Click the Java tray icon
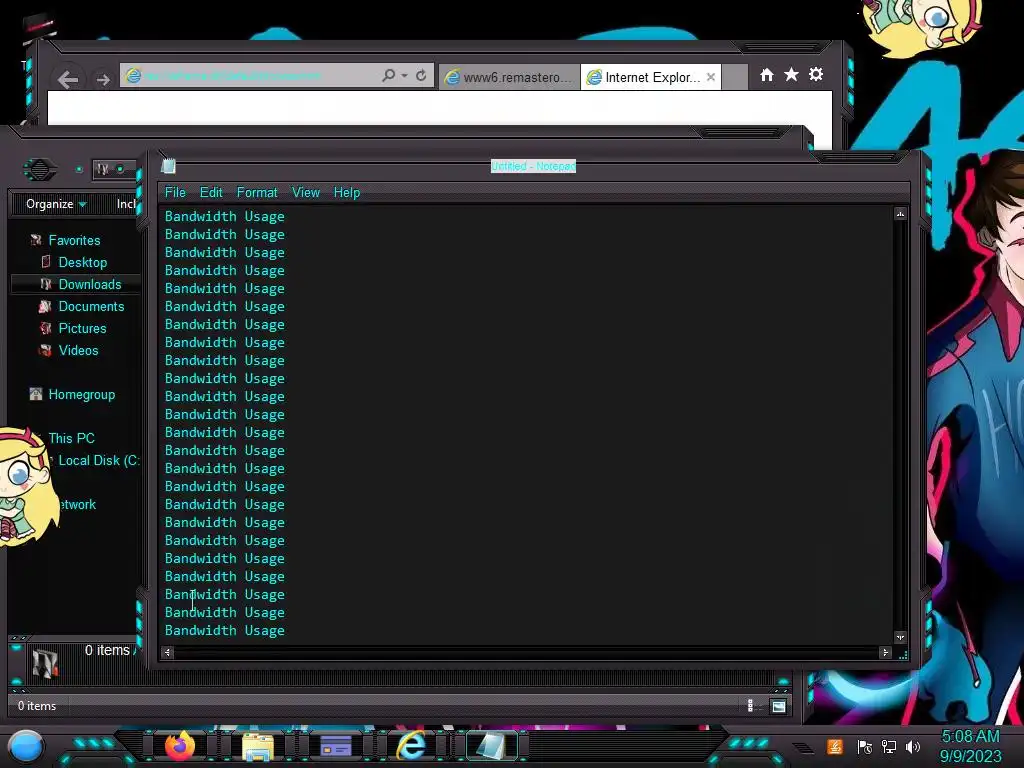Viewport: 1024px width, 768px height. pos(835,747)
